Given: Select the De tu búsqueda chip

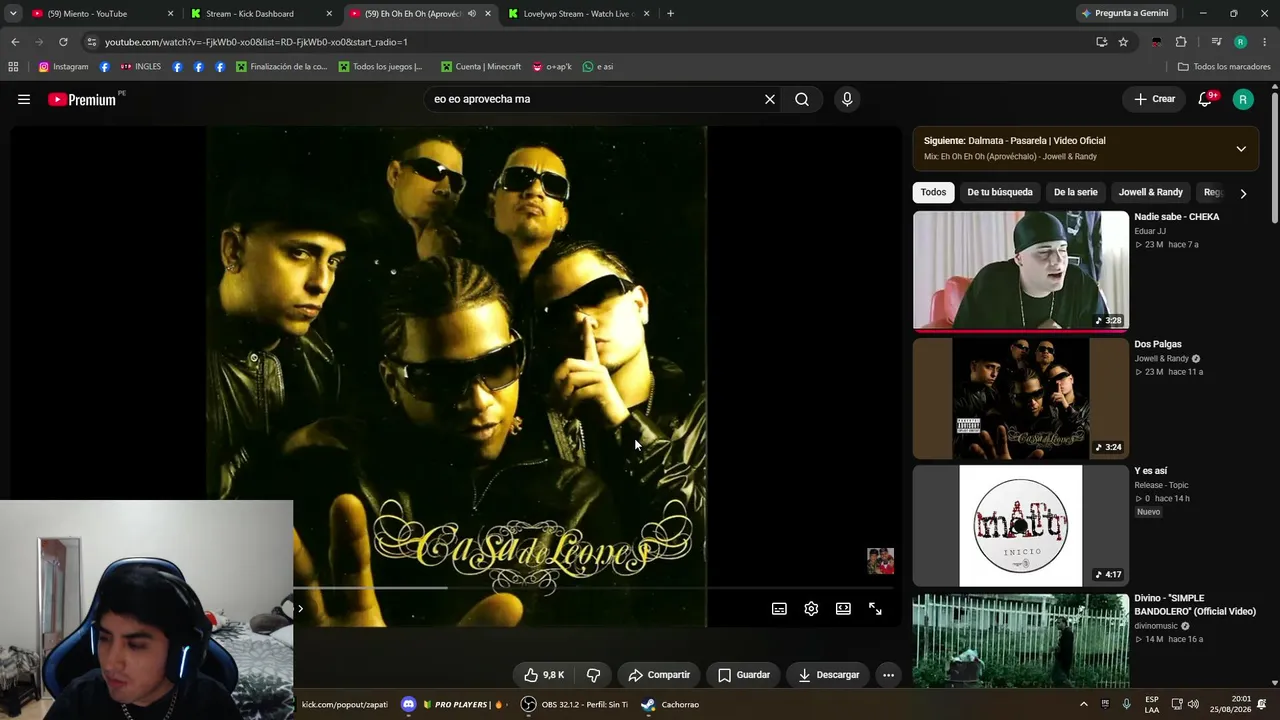Looking at the screenshot, I should click(1000, 192).
